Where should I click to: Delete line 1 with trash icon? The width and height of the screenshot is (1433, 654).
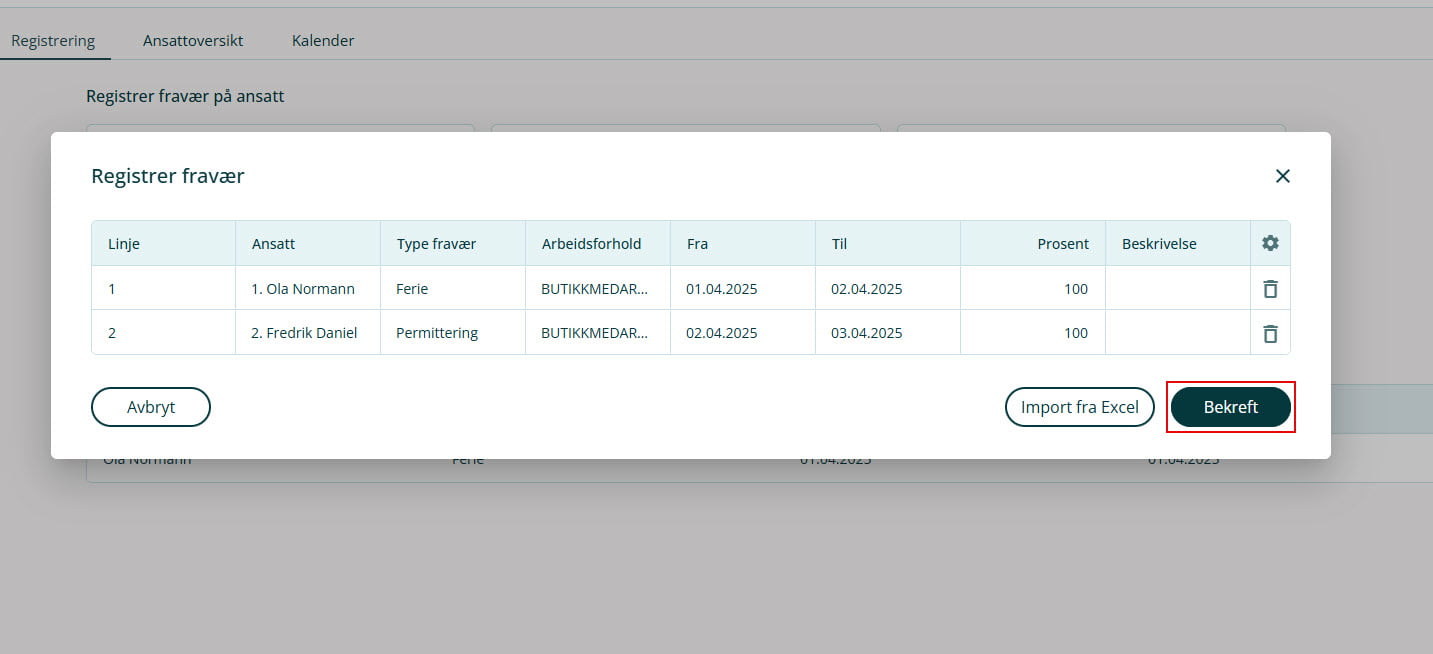coord(1270,289)
